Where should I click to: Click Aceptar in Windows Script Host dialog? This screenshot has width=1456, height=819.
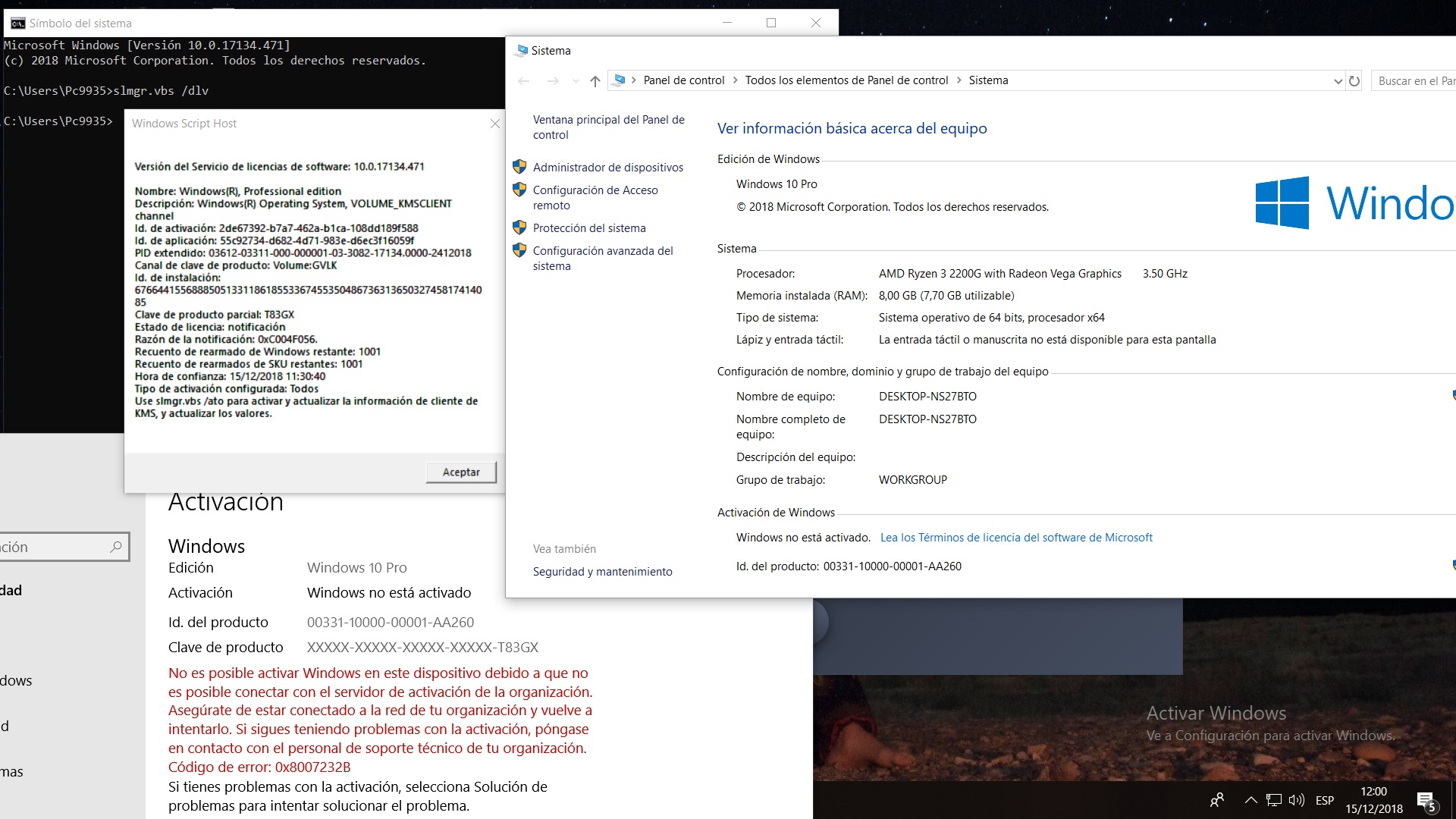click(461, 472)
